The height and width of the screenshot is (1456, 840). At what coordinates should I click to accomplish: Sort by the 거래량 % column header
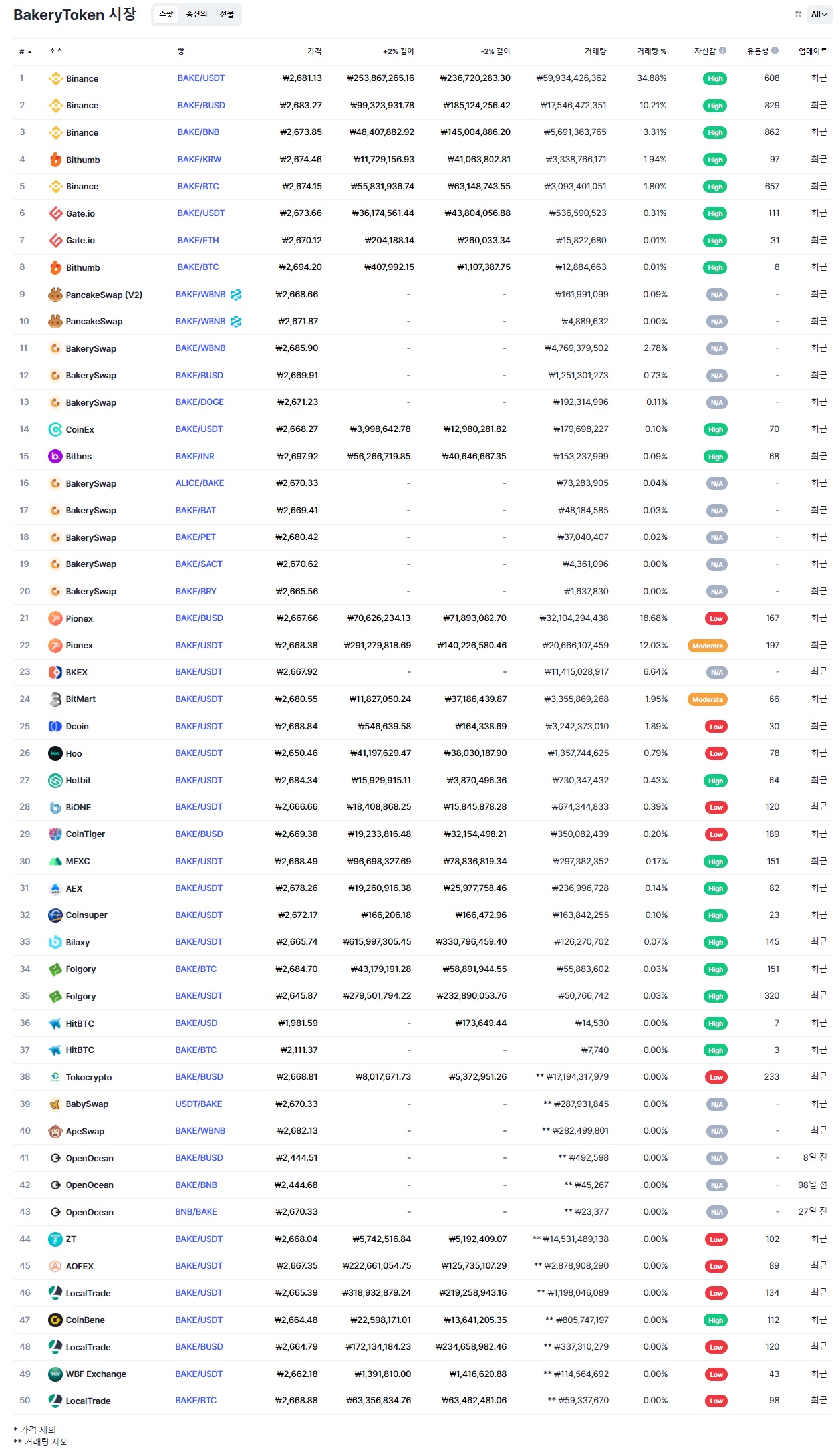[652, 51]
